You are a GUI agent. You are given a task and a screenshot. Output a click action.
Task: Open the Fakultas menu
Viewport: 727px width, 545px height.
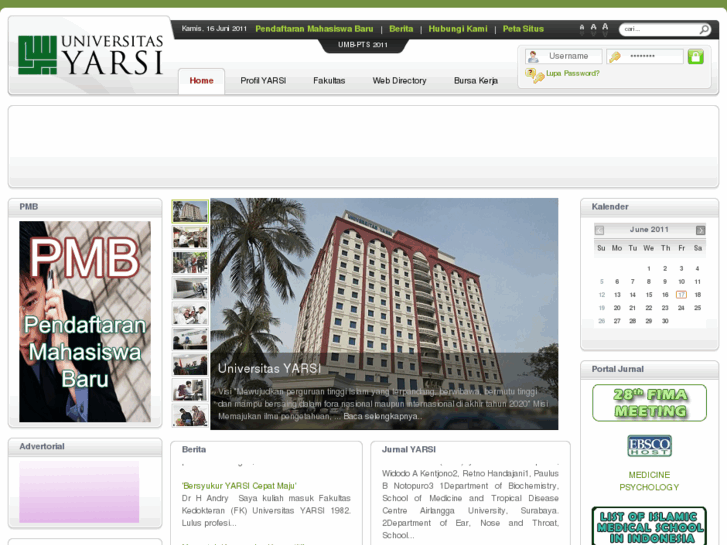point(329,81)
